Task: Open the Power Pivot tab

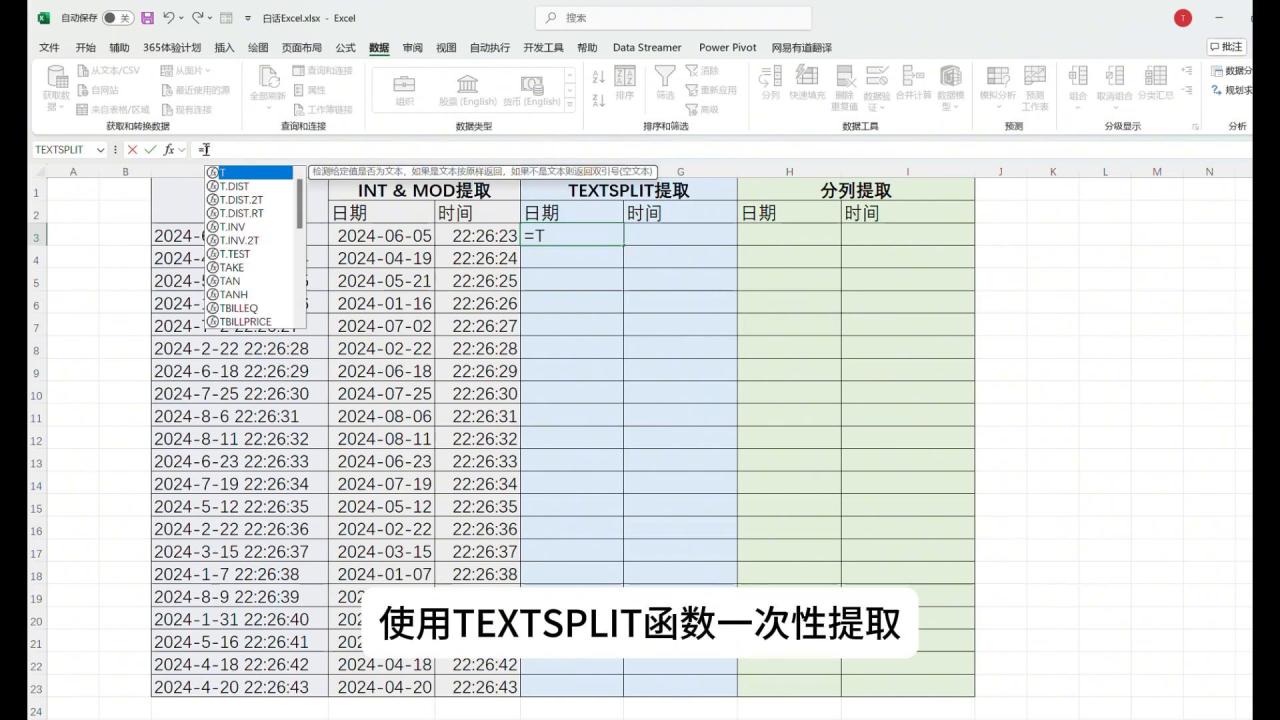Action: click(727, 48)
